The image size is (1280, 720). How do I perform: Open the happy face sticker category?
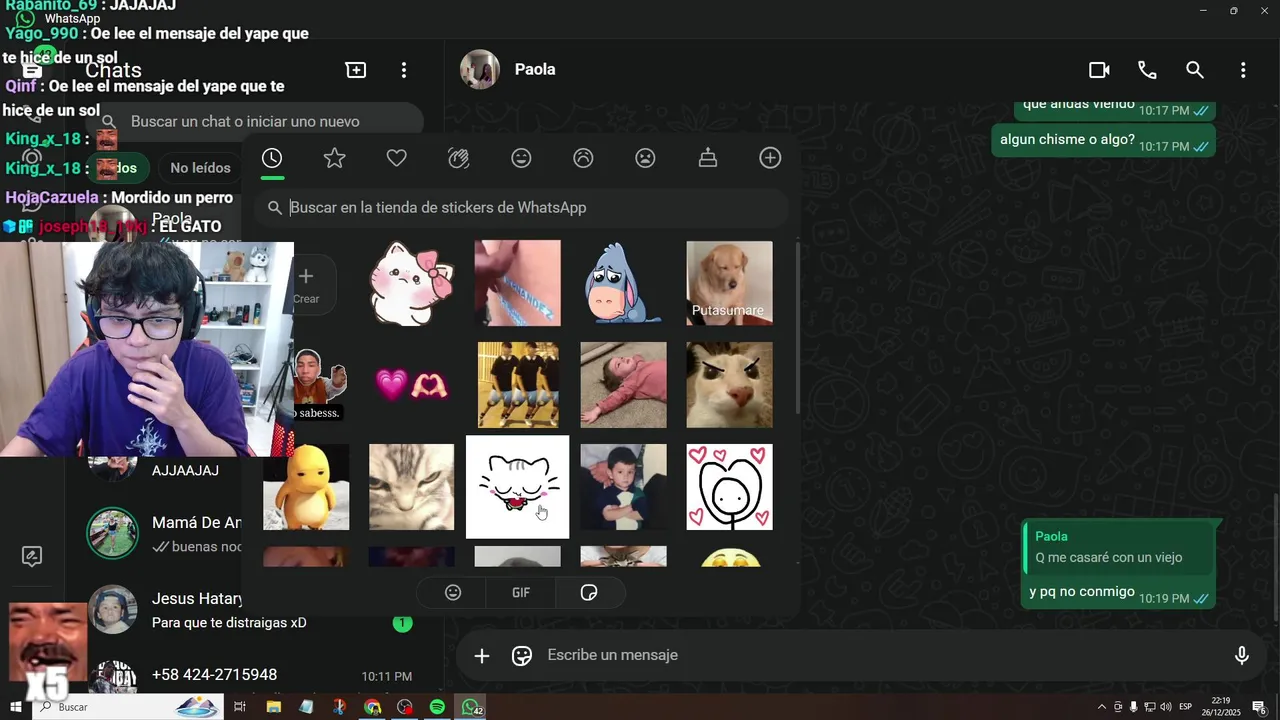click(521, 158)
